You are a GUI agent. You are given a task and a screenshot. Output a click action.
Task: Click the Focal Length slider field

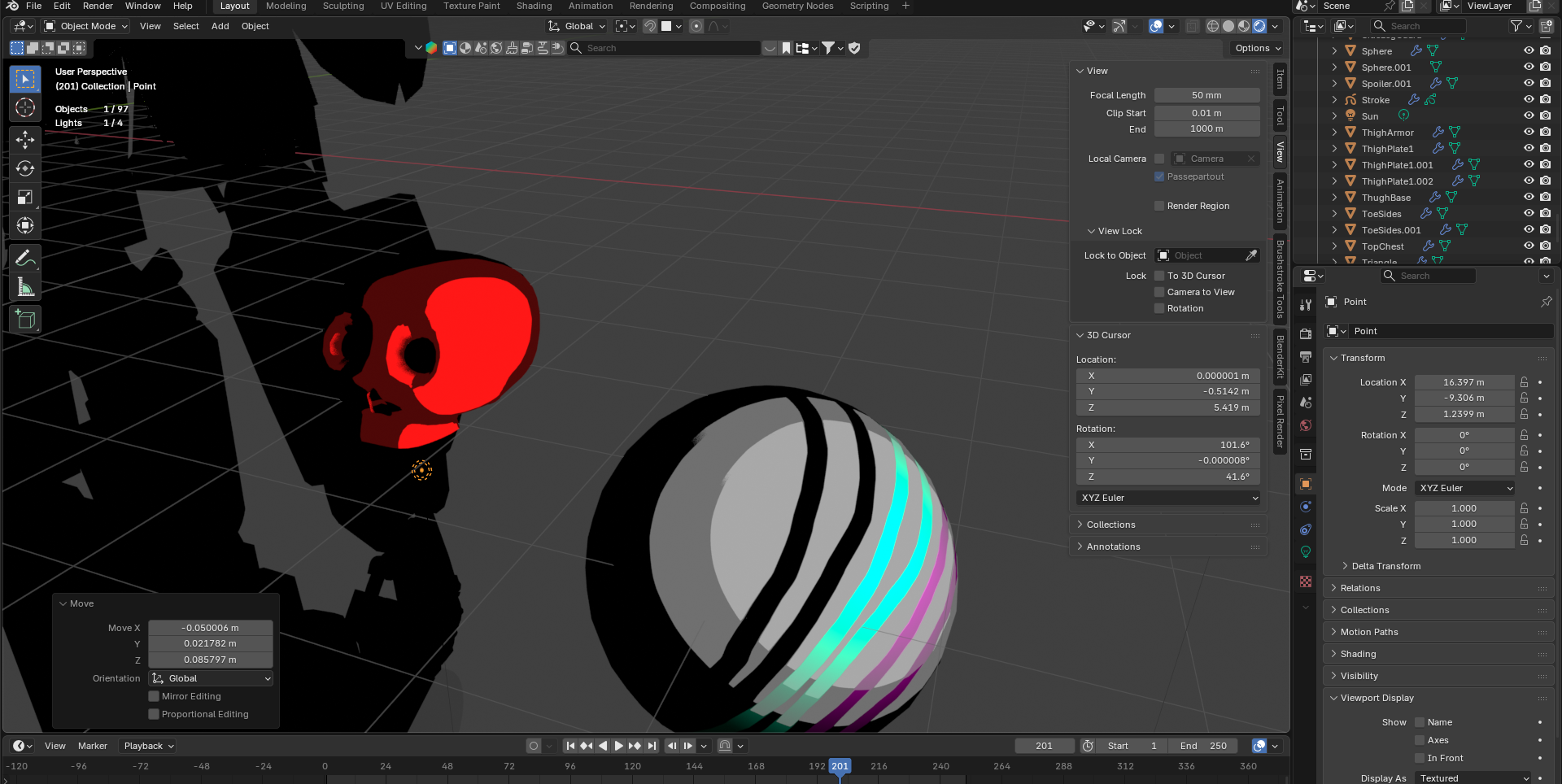tap(1206, 95)
